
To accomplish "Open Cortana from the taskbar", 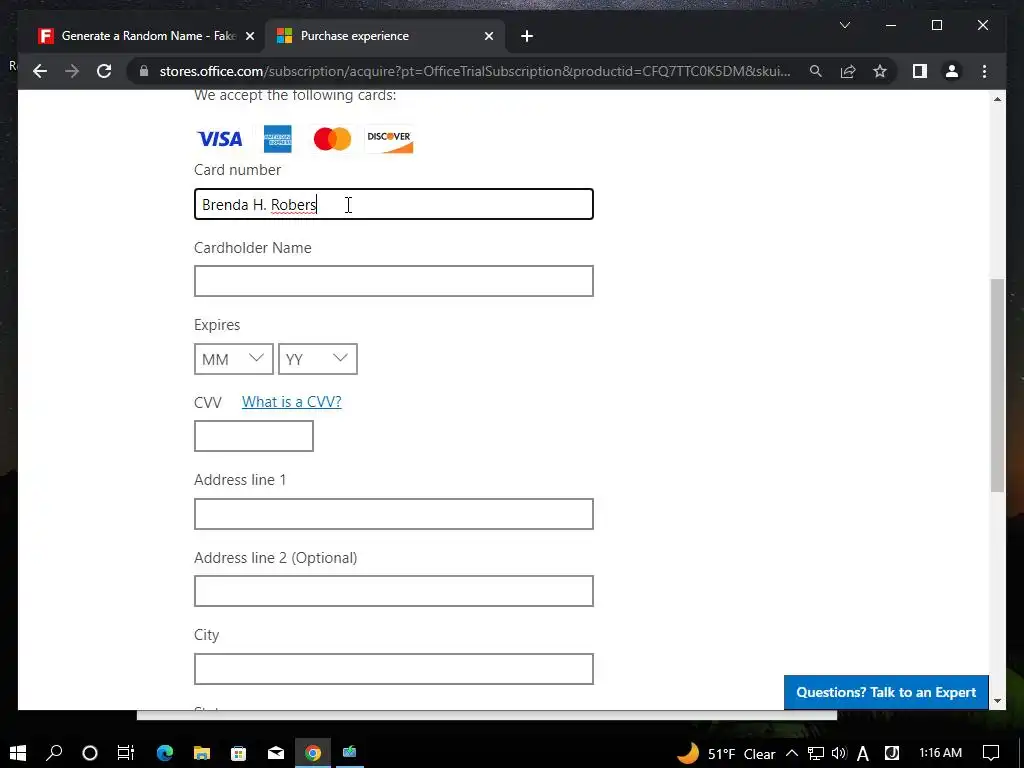I will click(x=90, y=753).
